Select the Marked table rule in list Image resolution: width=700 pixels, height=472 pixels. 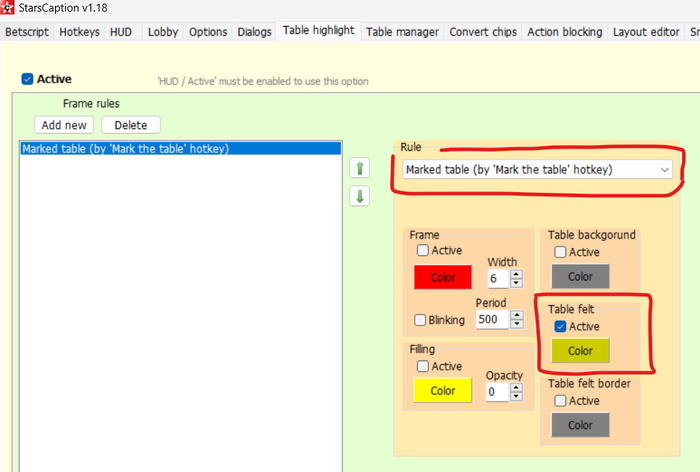pyautogui.click(x=181, y=149)
